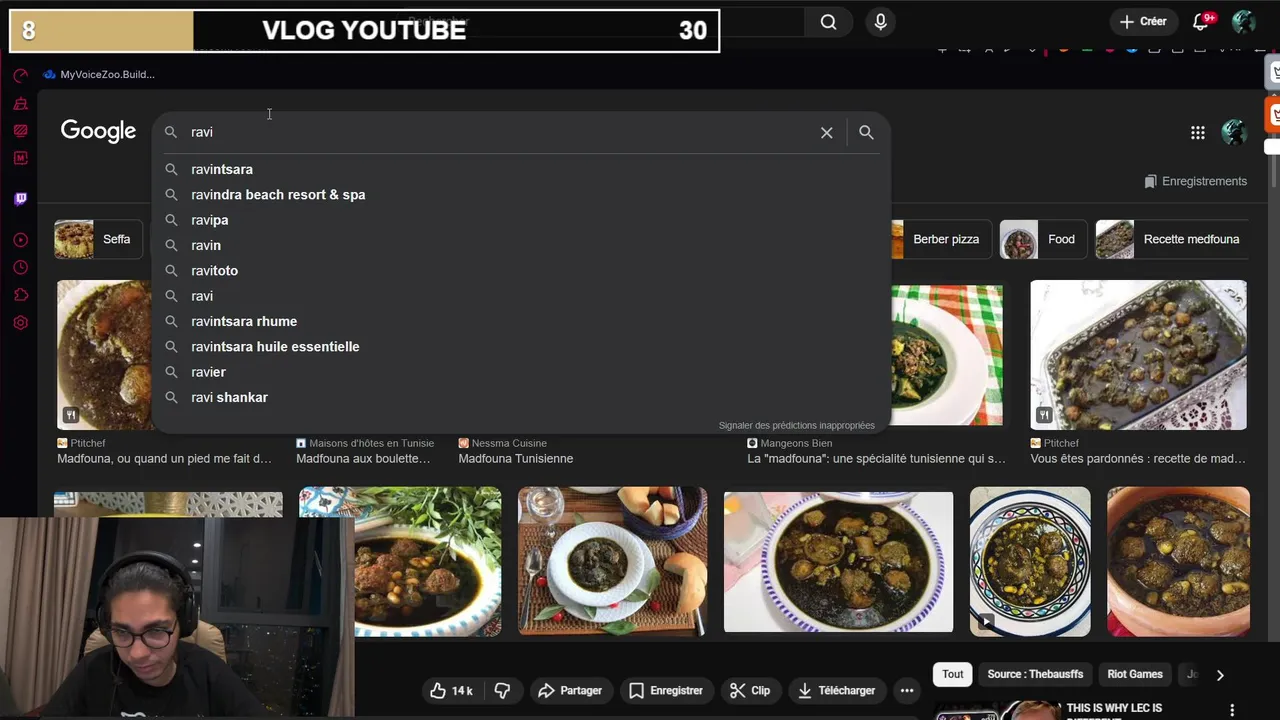
Task: Click the red M icon in sidebar
Action: [x=20, y=158]
